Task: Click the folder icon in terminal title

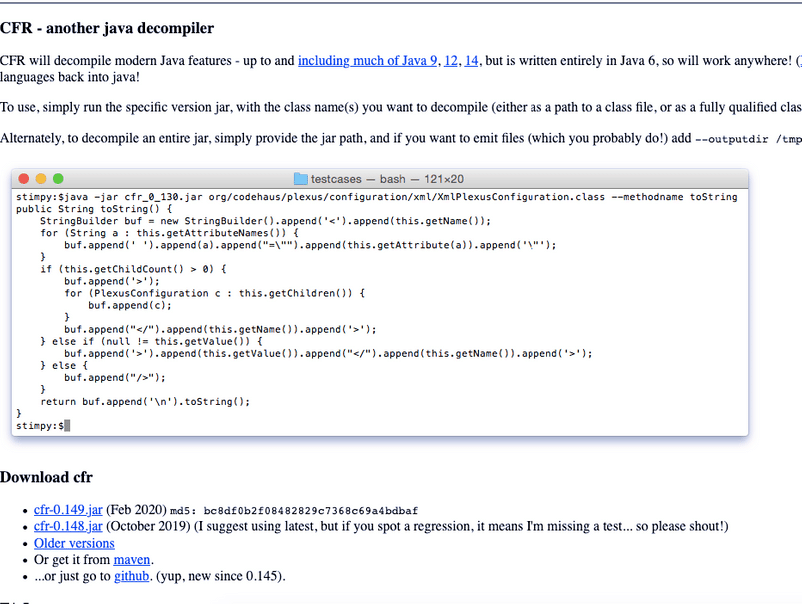Action: click(301, 179)
